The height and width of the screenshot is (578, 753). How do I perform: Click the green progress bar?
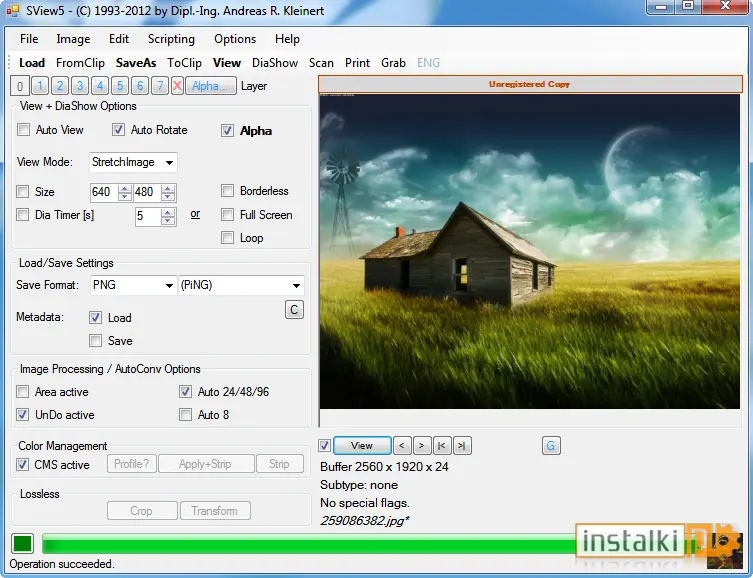309,544
